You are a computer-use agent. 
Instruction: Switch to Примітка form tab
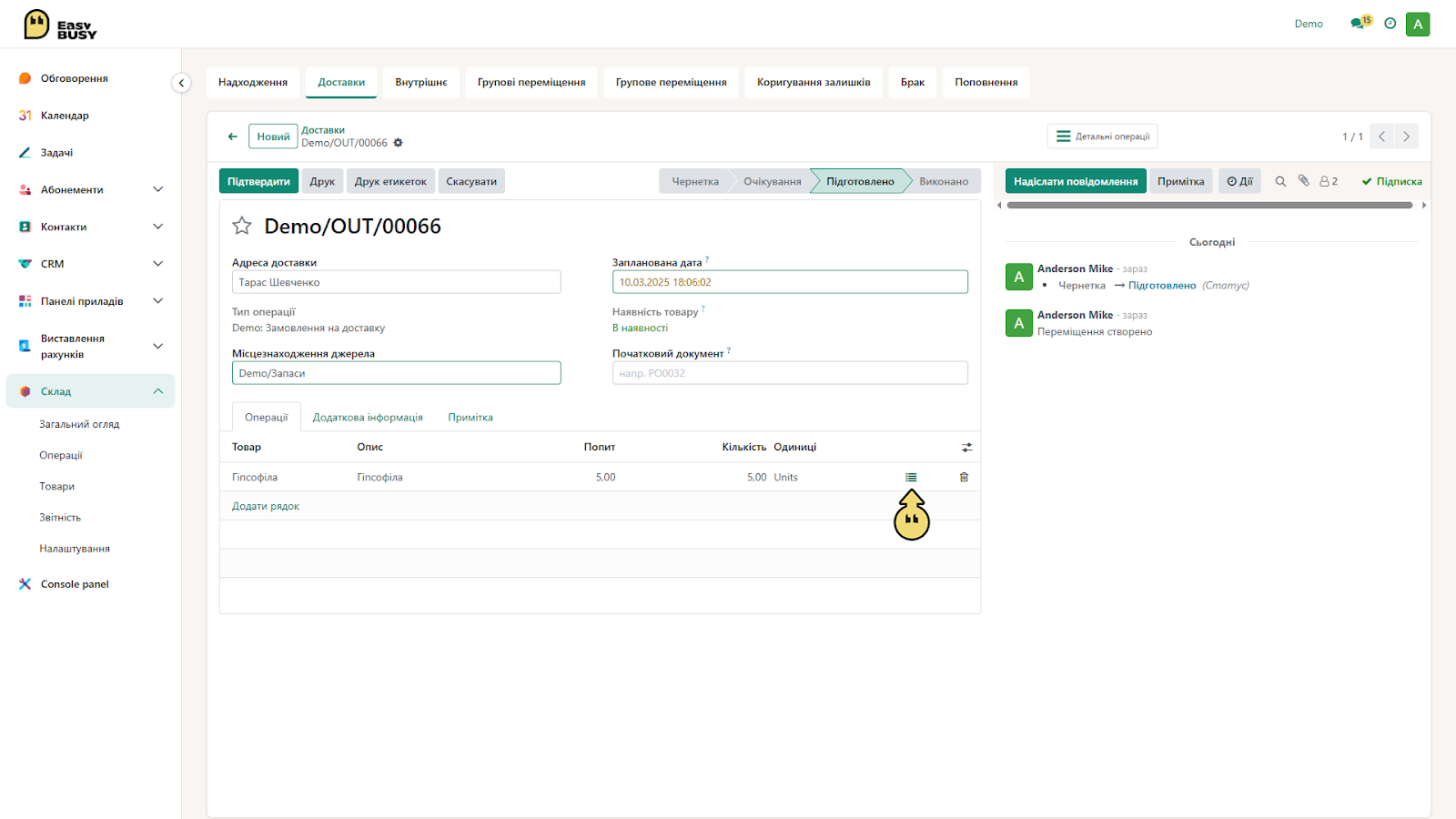pyautogui.click(x=470, y=418)
